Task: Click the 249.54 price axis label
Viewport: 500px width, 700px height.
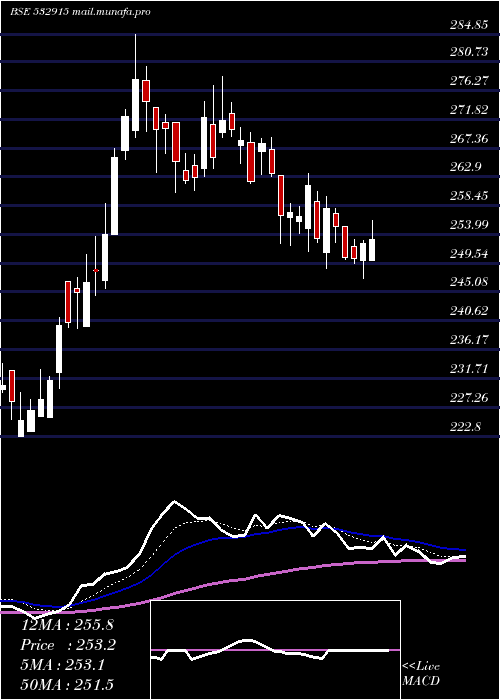Action: (x=469, y=254)
